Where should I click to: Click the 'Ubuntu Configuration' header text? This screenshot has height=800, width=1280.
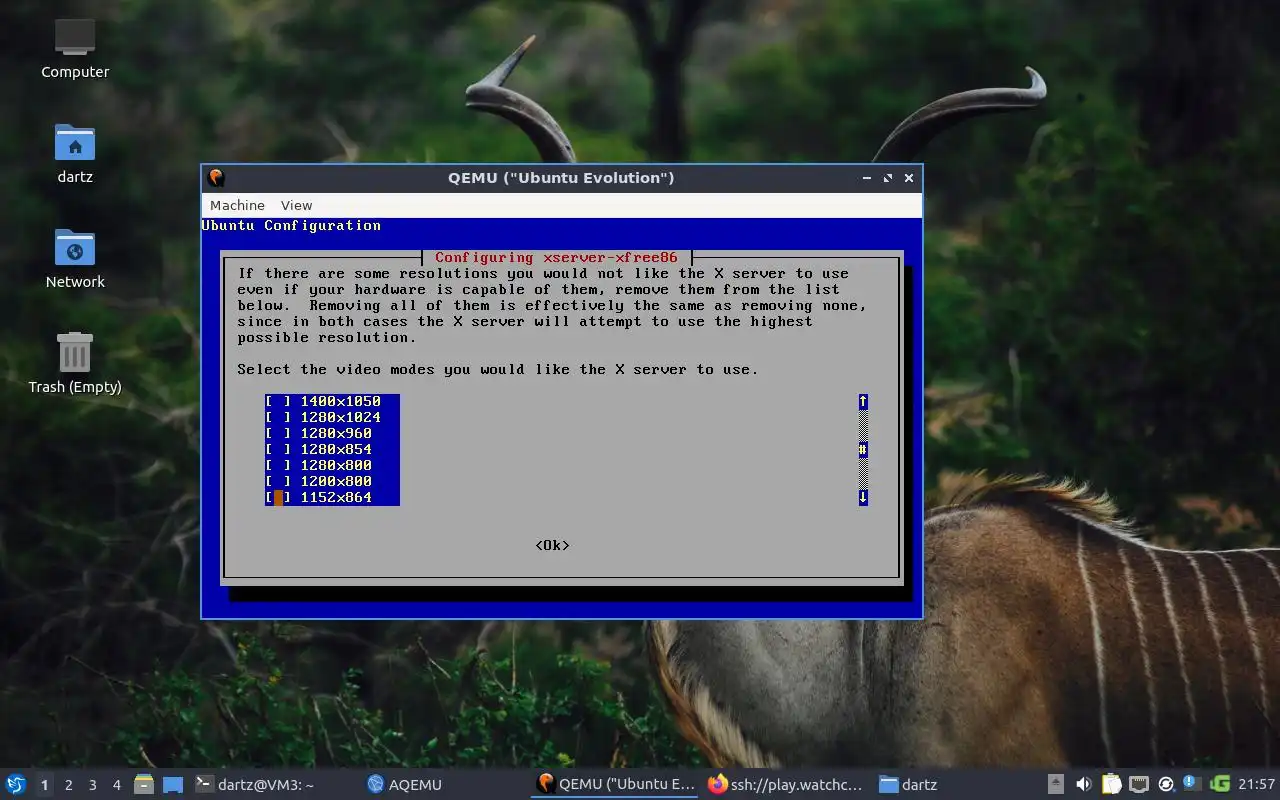point(291,225)
